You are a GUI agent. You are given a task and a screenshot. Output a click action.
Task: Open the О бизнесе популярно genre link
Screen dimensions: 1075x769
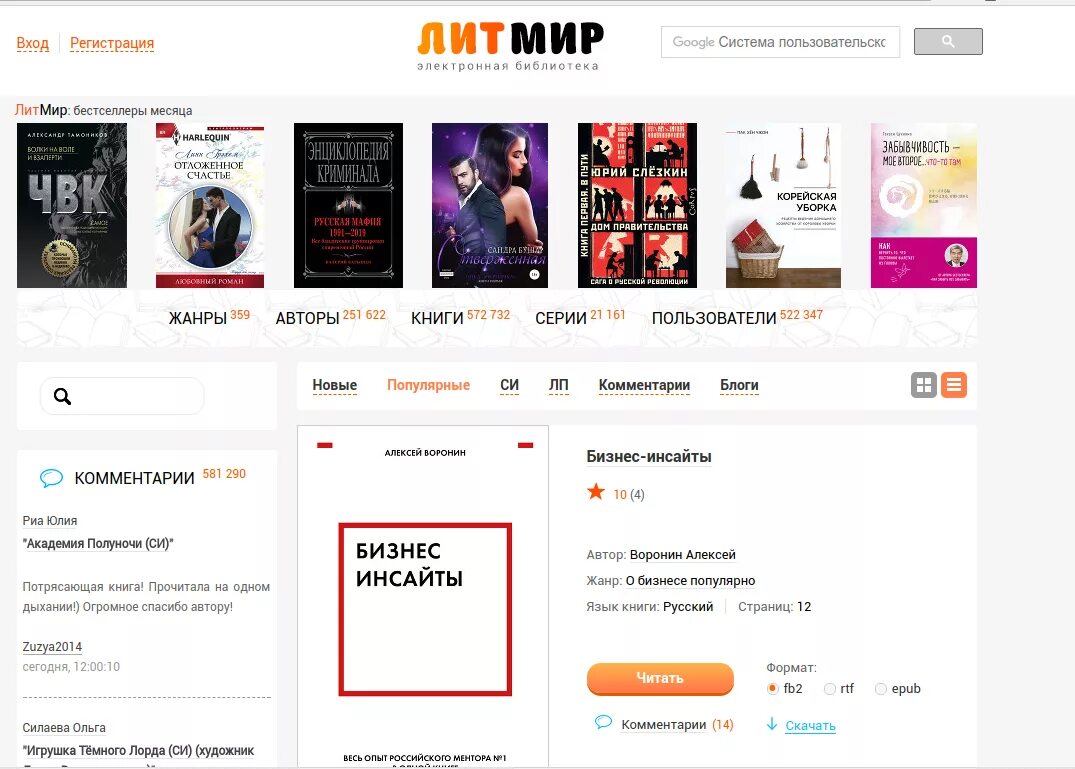(690, 581)
